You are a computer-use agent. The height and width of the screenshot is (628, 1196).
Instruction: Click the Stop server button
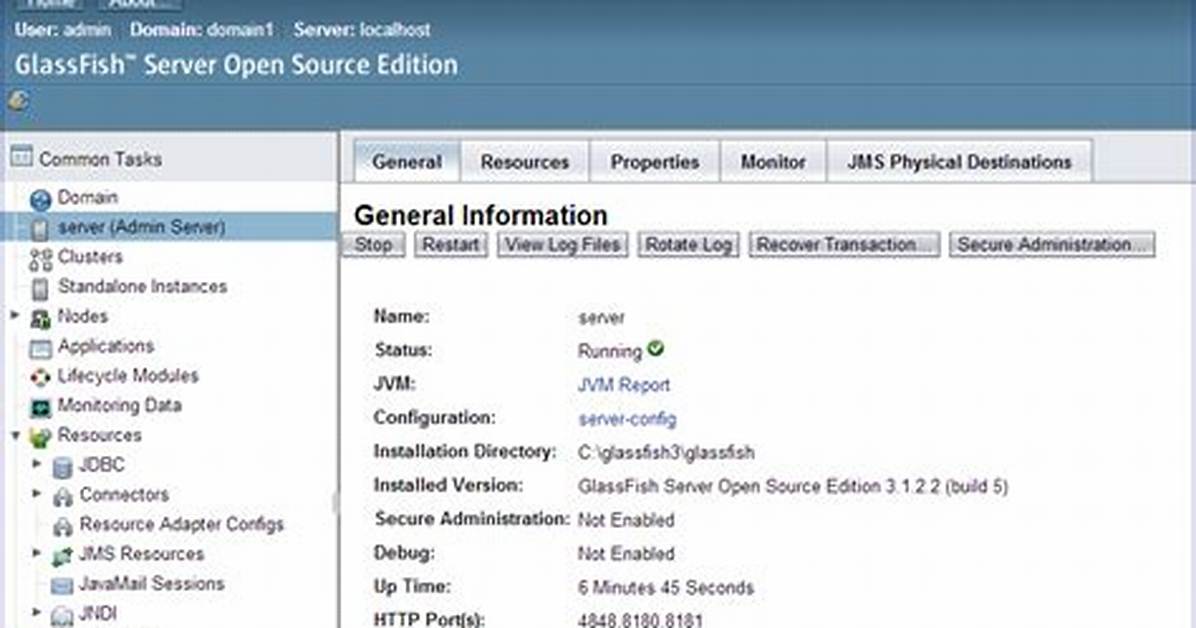tap(374, 245)
